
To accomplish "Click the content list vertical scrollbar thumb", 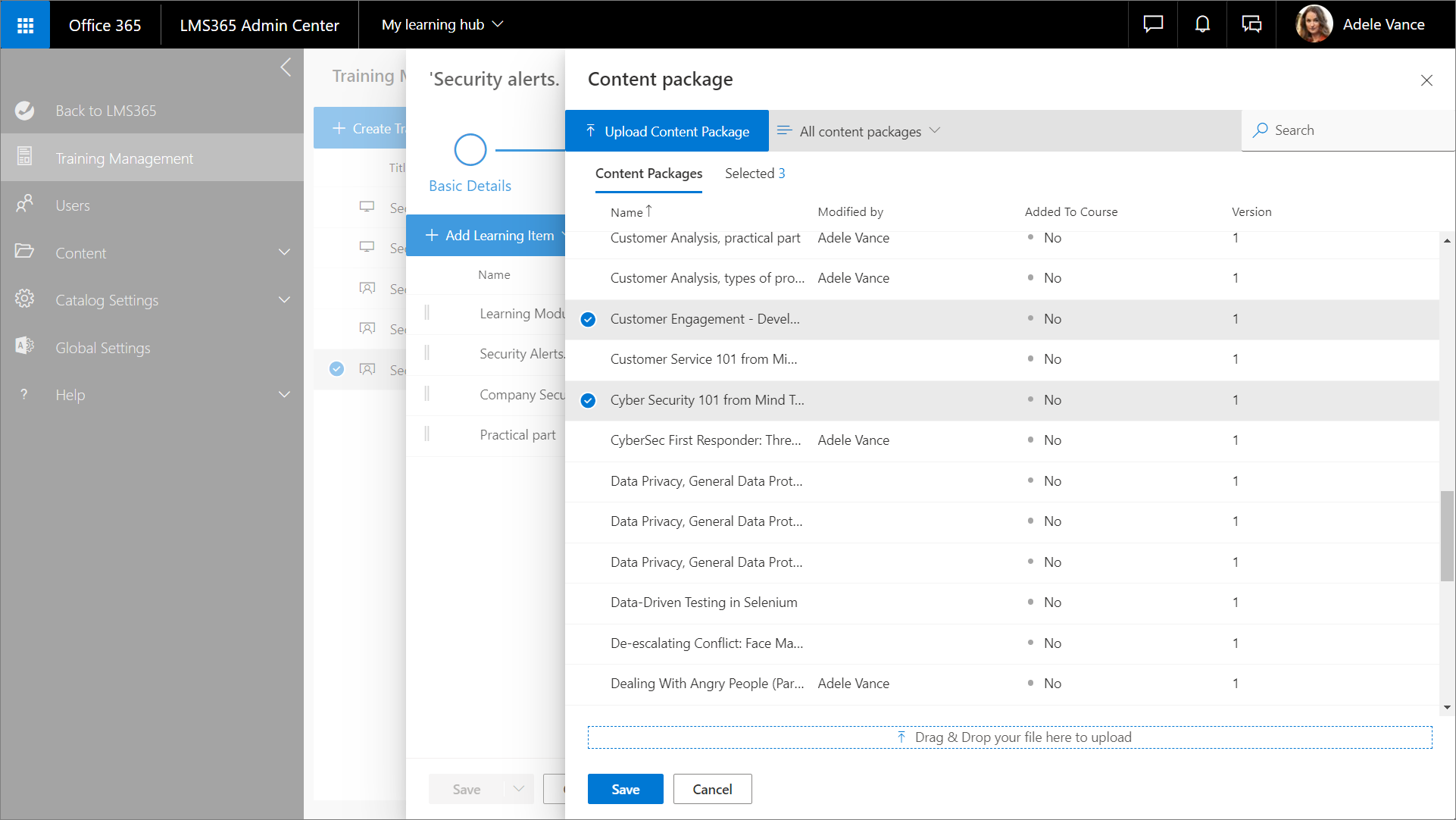I will tap(1446, 535).
